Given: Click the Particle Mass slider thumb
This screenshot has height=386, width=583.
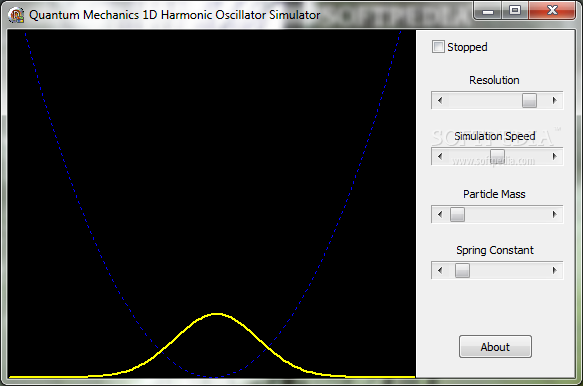Looking at the screenshot, I should (457, 215).
